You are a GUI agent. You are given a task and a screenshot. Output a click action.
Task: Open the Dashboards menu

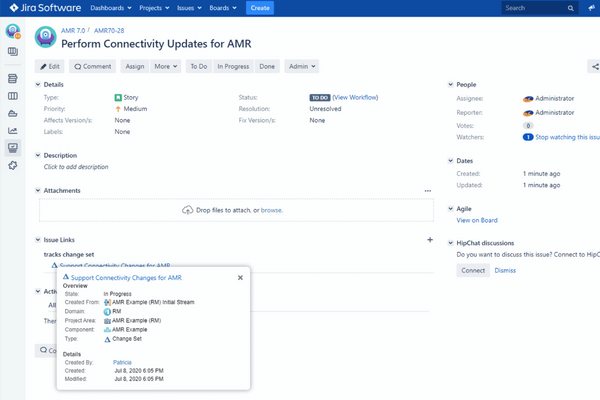click(x=111, y=8)
